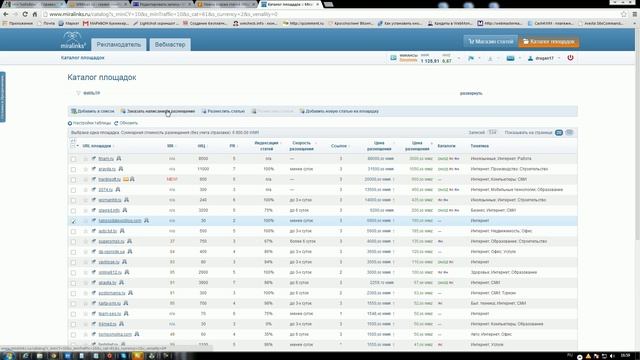
Task: Sort by the URL площадки column header
Action: coord(97,146)
